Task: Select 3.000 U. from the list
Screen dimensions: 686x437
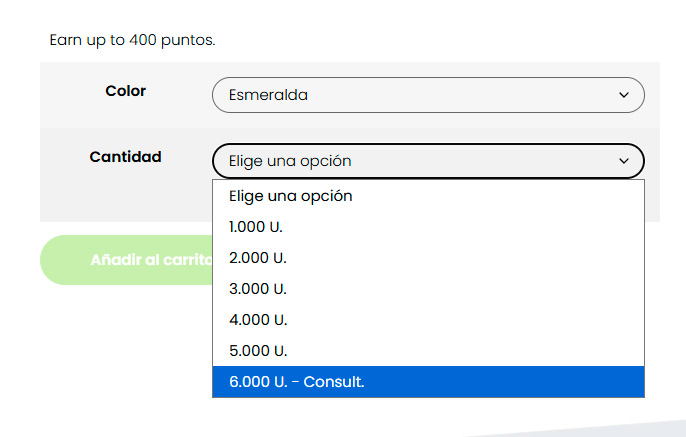Action: tap(258, 289)
